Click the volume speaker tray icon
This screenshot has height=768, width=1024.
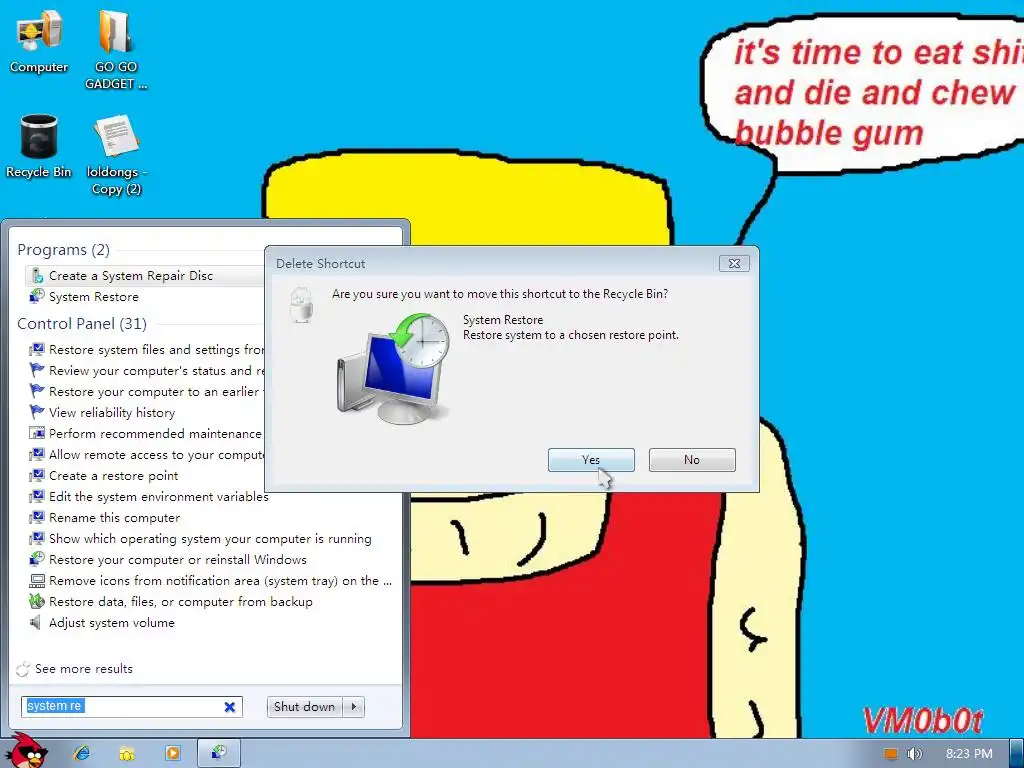click(x=914, y=754)
